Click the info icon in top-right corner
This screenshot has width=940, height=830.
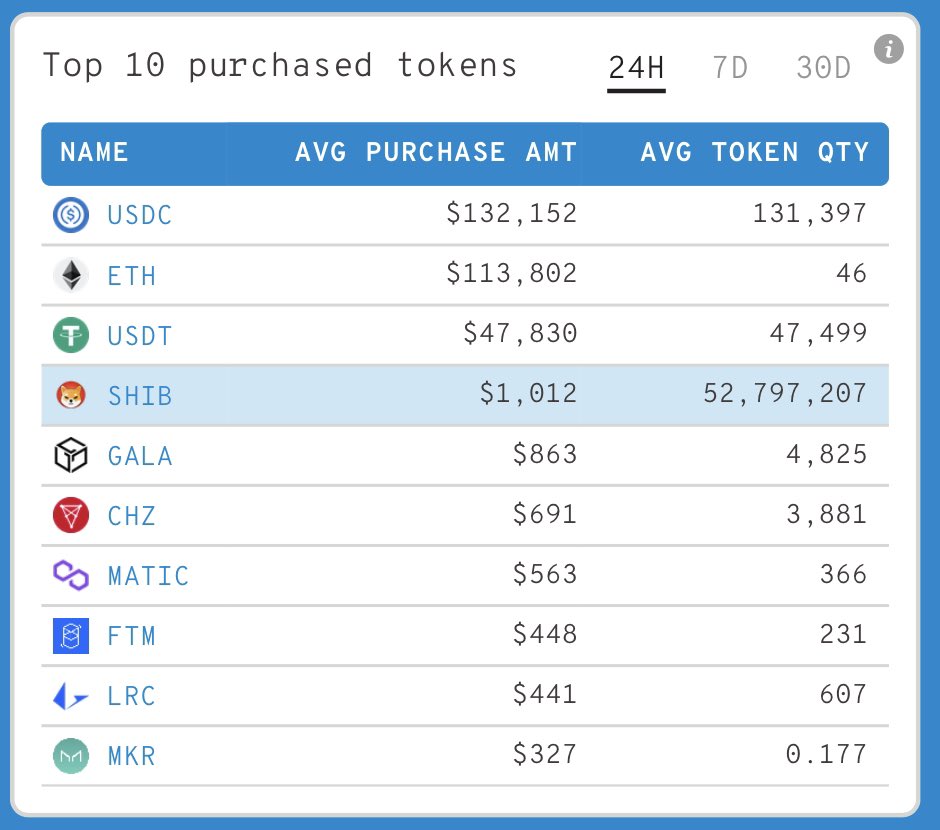point(888,49)
